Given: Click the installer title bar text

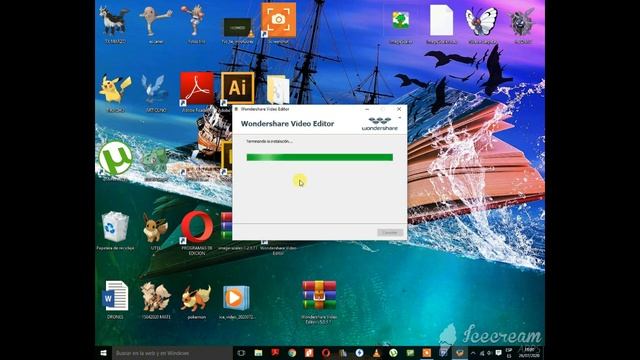Looking at the screenshot, I should point(265,109).
